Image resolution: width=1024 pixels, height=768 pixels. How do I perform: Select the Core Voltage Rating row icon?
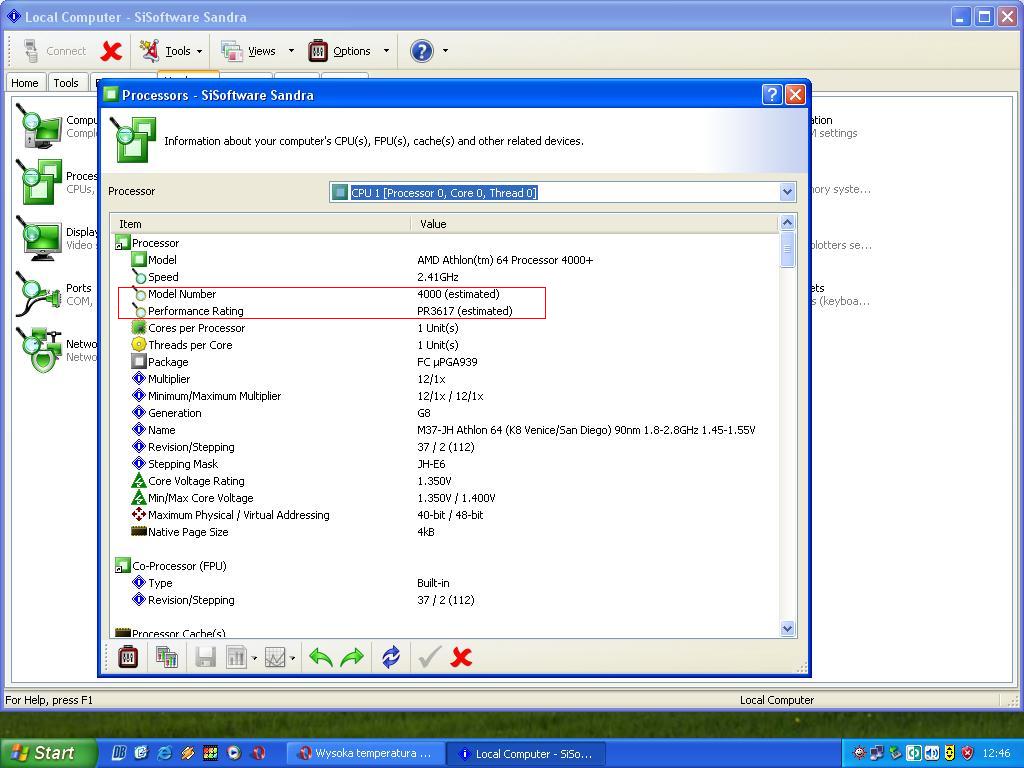(138, 481)
